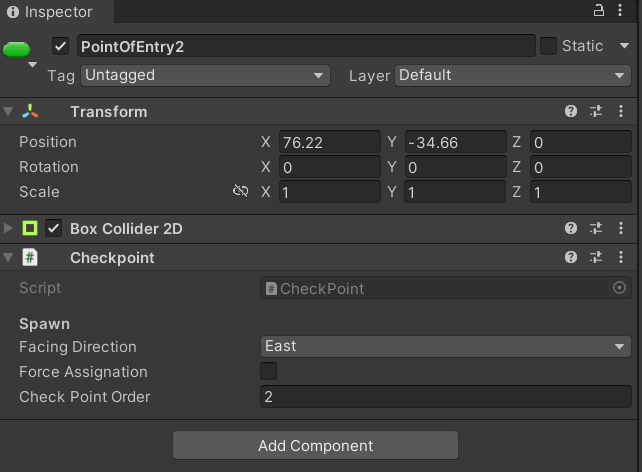The width and height of the screenshot is (642, 472).
Task: Click the Box Collider 2D title
Action: pos(126,228)
